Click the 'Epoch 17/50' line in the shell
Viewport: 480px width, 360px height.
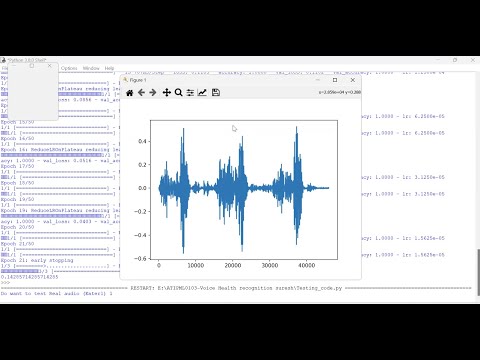pyautogui.click(x=17, y=166)
